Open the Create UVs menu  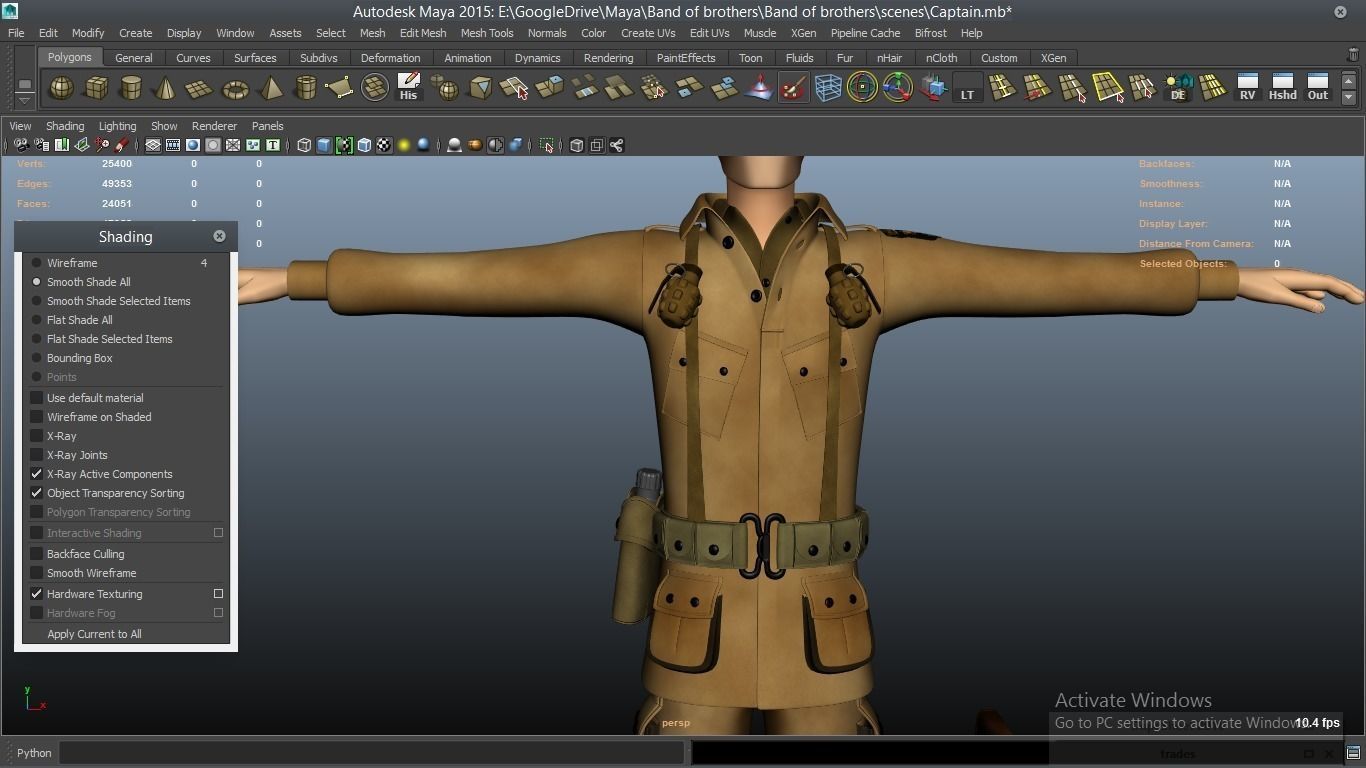pyautogui.click(x=648, y=33)
